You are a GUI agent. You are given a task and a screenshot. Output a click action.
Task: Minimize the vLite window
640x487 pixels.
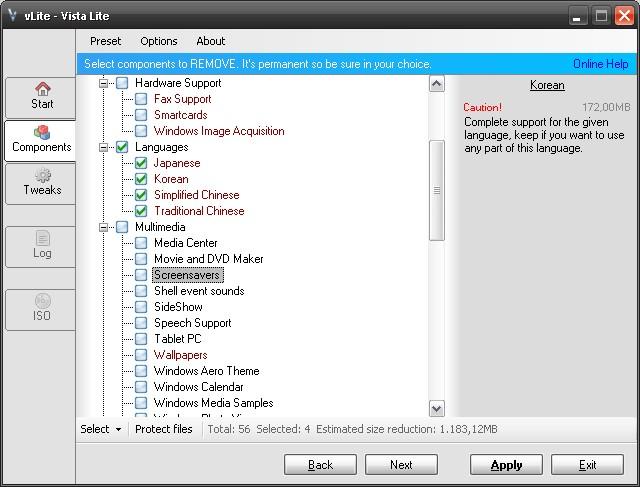pyautogui.click(x=578, y=16)
